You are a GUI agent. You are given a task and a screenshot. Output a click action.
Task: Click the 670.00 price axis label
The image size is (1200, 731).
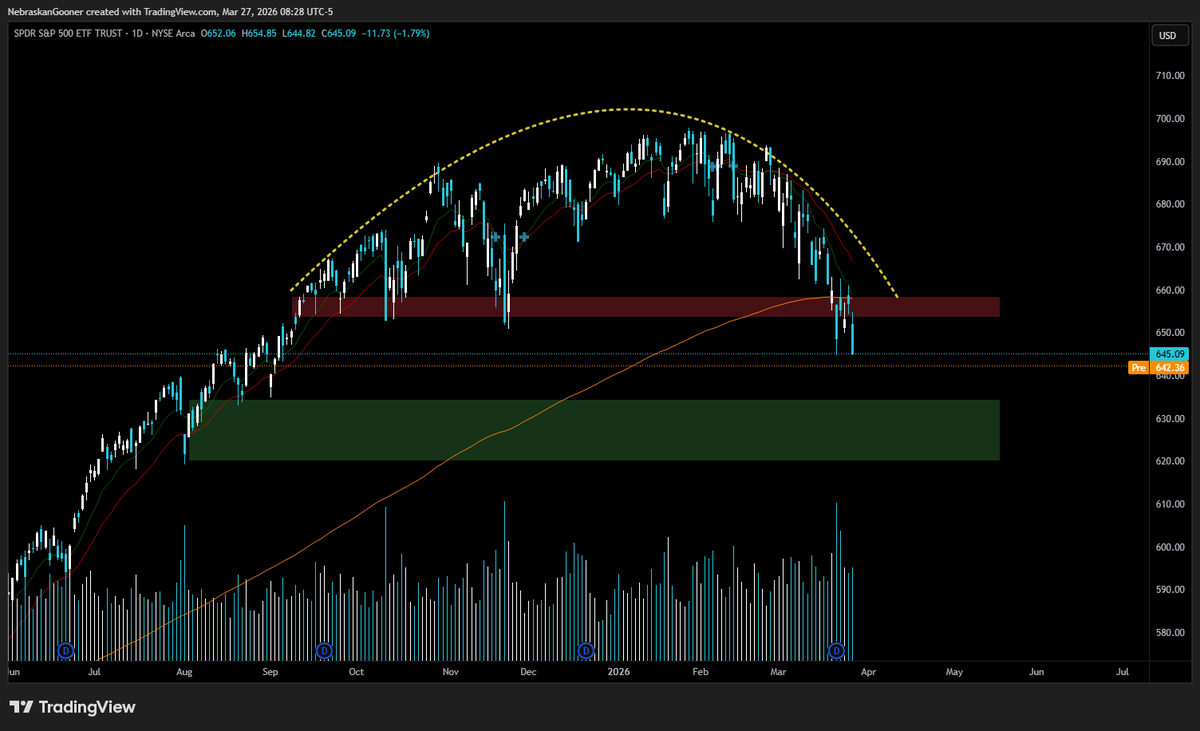pyautogui.click(x=1170, y=248)
